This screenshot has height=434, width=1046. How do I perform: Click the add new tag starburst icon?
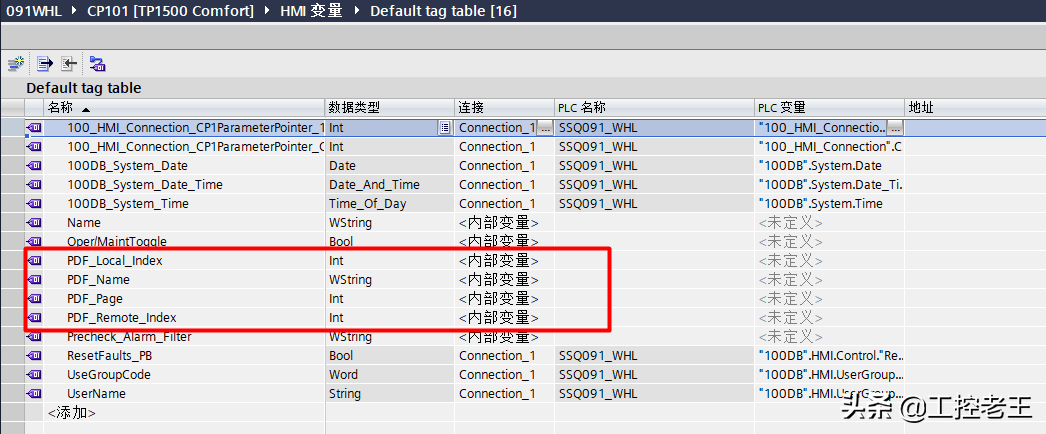pyautogui.click(x=15, y=64)
